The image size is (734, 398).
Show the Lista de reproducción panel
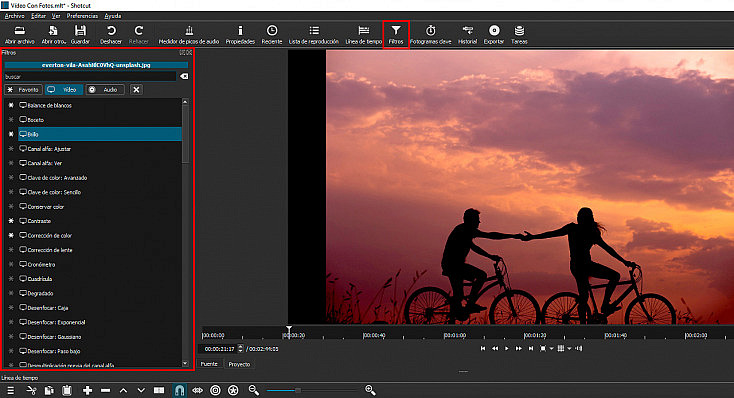[314, 35]
